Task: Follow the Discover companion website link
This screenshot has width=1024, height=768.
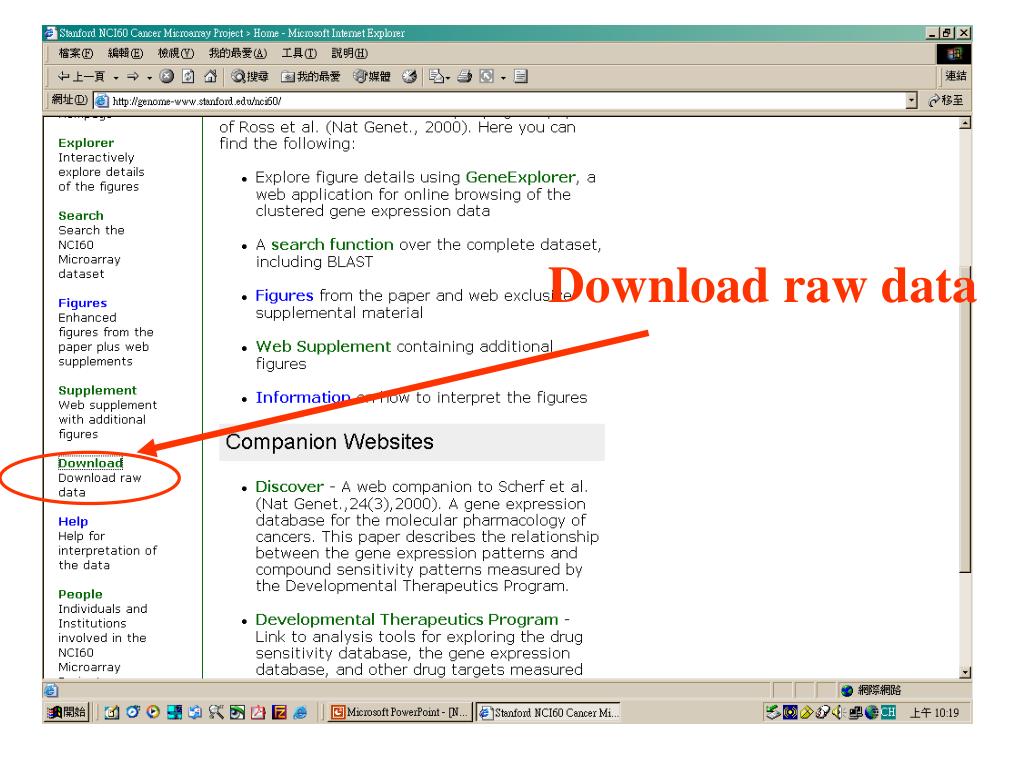Action: (x=289, y=487)
